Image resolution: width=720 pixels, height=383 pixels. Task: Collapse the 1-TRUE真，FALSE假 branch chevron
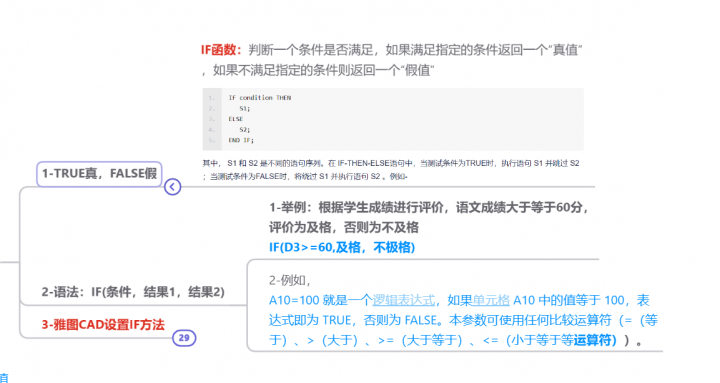coord(173,186)
